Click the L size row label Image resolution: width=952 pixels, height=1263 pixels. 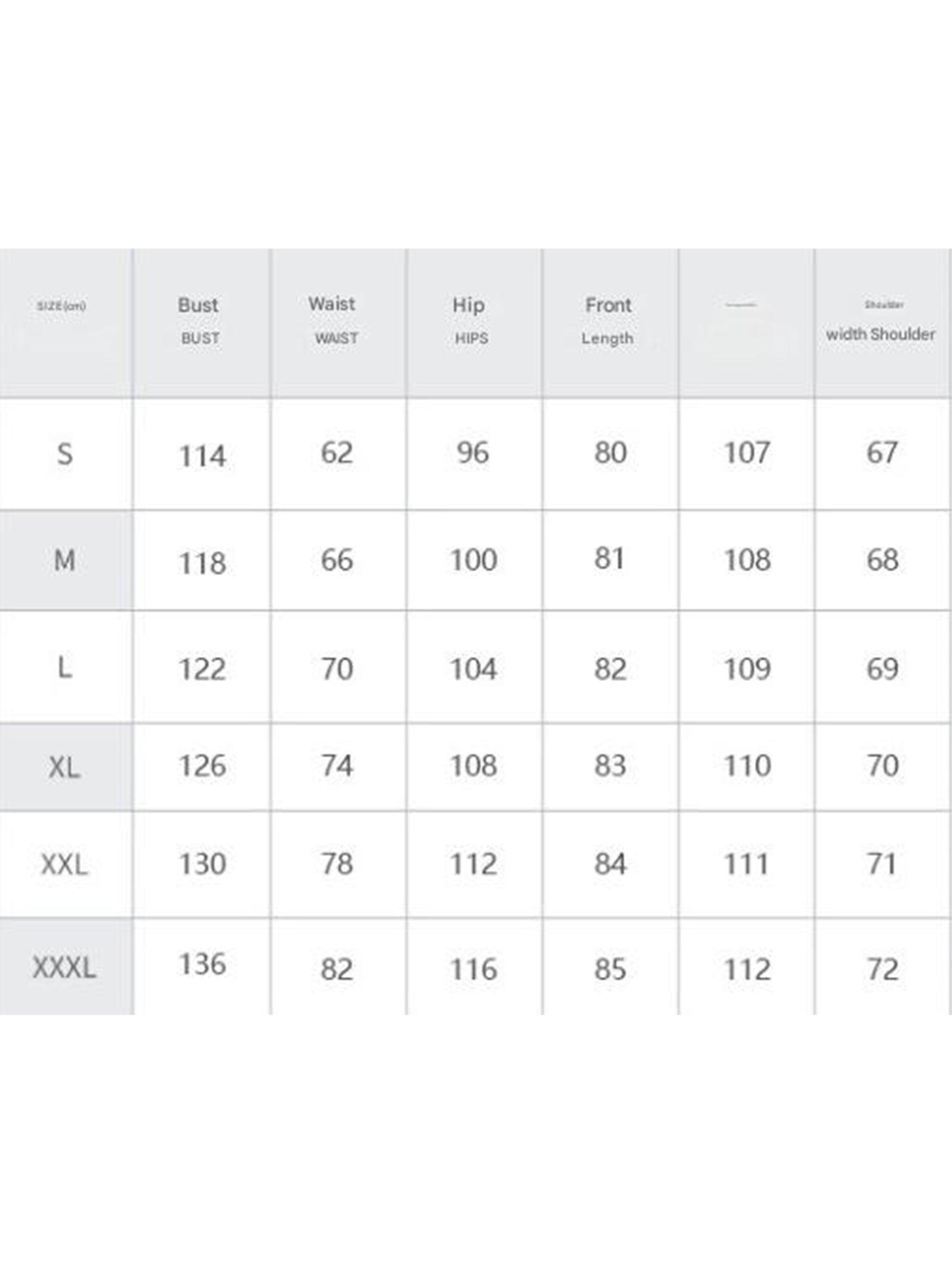point(65,668)
